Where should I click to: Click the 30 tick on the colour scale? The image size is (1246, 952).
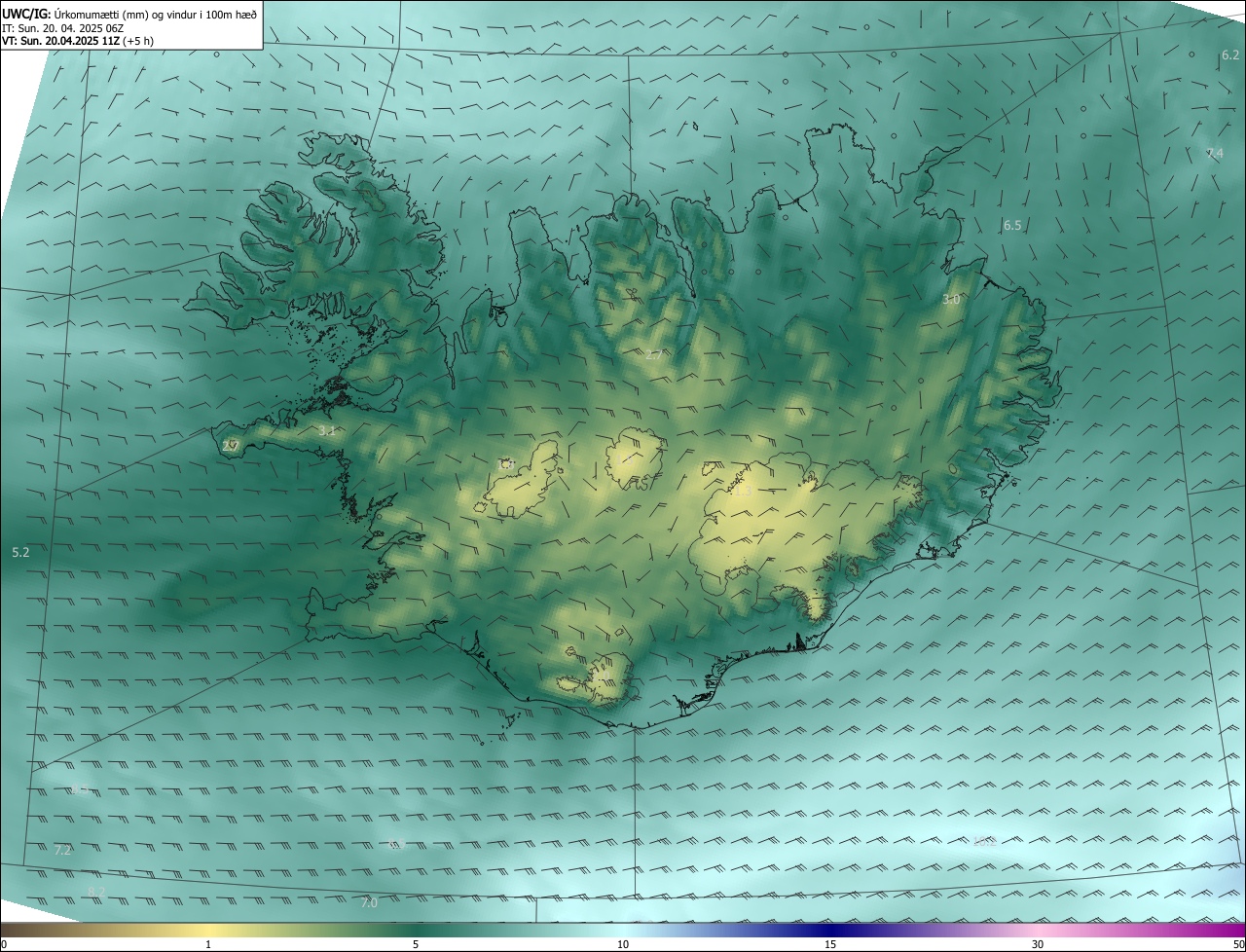(1038, 944)
